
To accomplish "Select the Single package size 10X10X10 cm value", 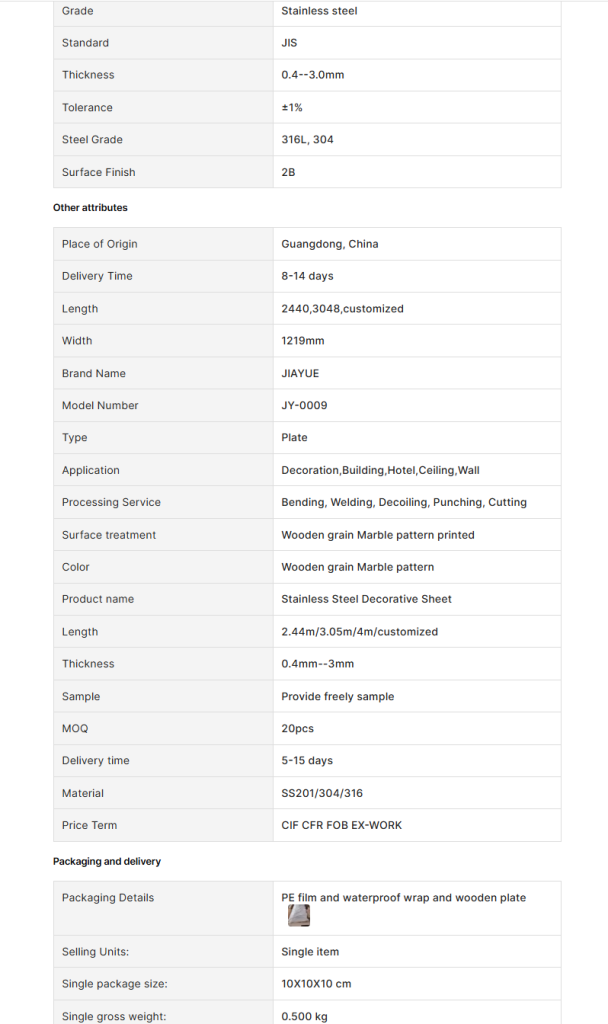I will pyautogui.click(x=316, y=984).
